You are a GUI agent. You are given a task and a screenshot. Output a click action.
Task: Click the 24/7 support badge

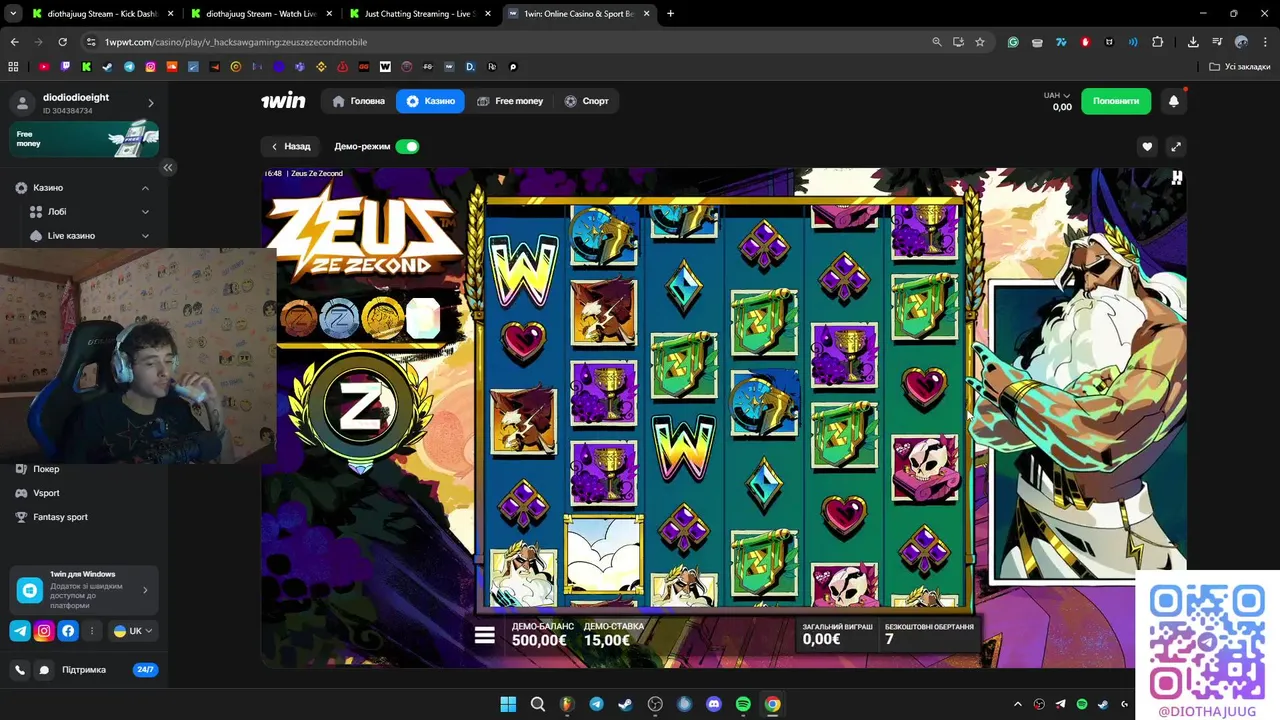[x=145, y=670]
